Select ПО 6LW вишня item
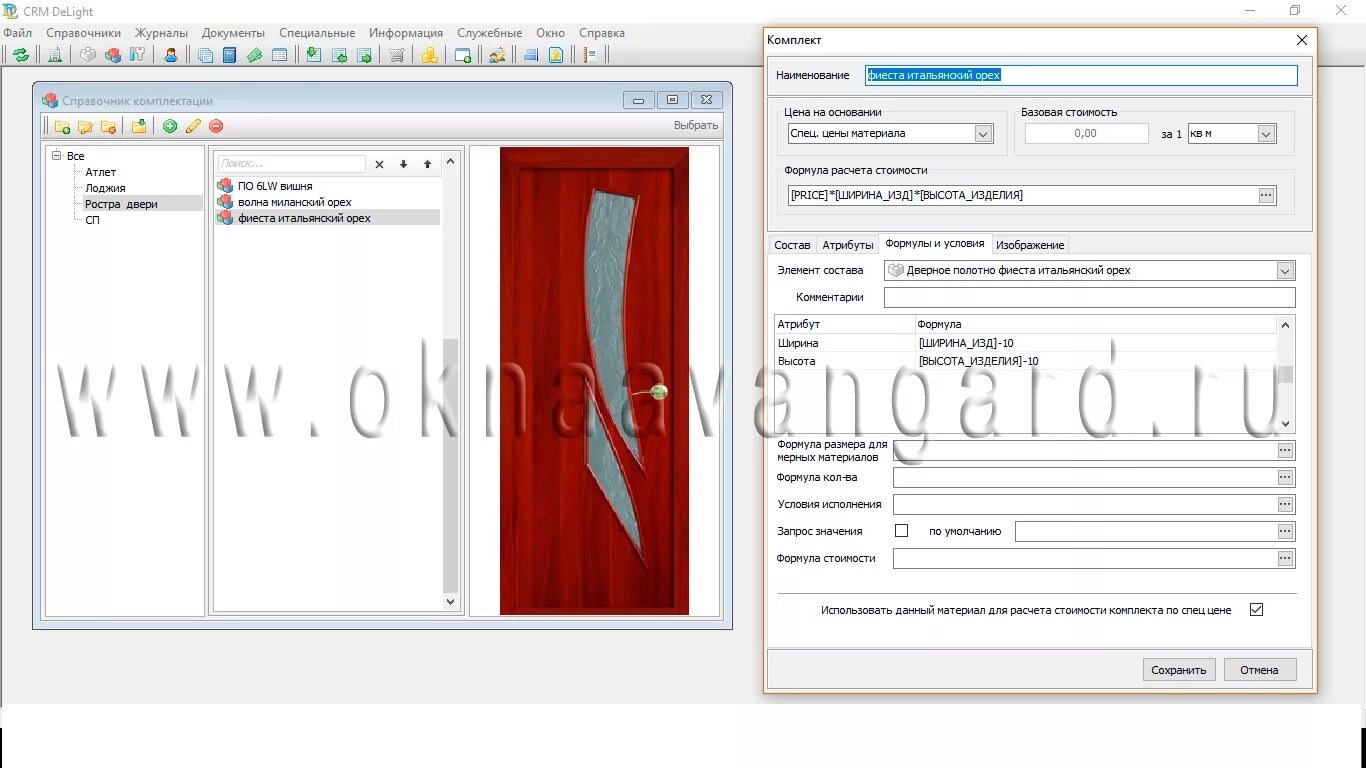The image size is (1366, 768). tap(275, 186)
